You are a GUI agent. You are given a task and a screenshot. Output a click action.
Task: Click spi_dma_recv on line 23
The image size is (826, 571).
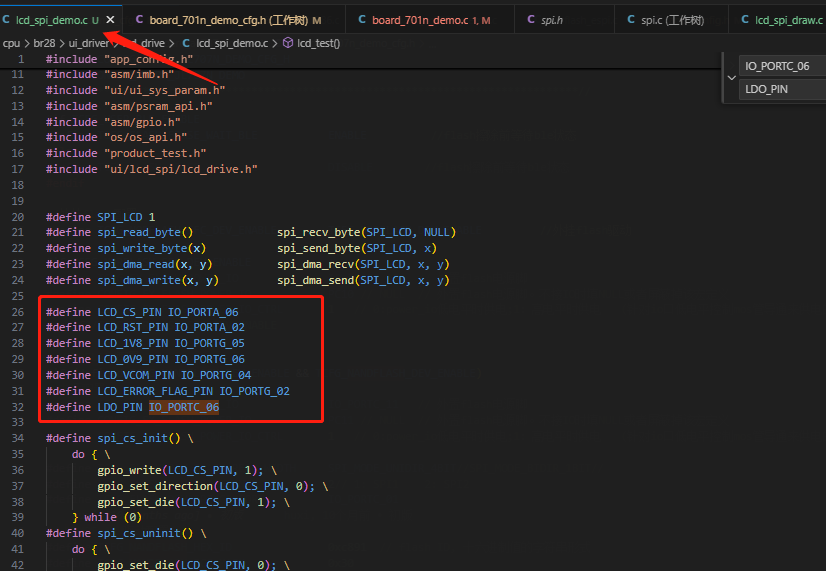pos(316,264)
